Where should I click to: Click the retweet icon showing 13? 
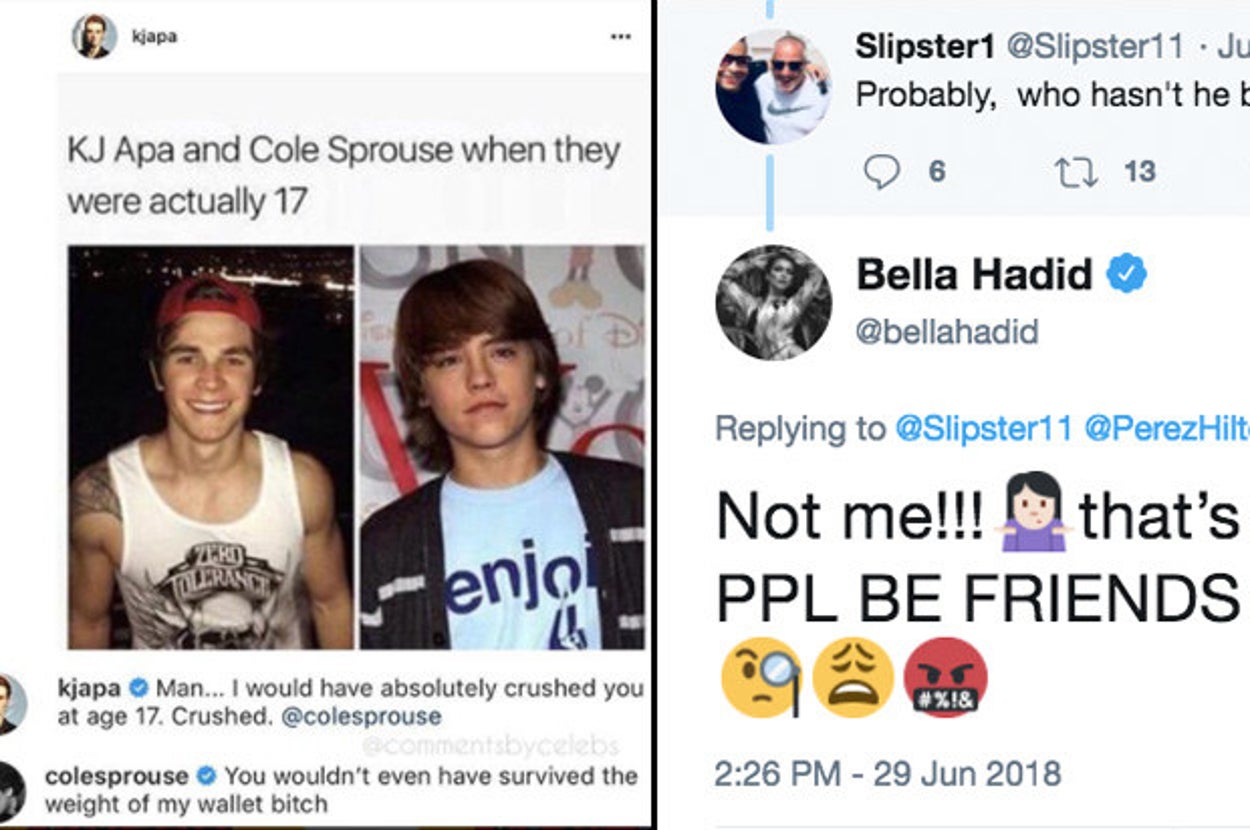tap(1077, 172)
